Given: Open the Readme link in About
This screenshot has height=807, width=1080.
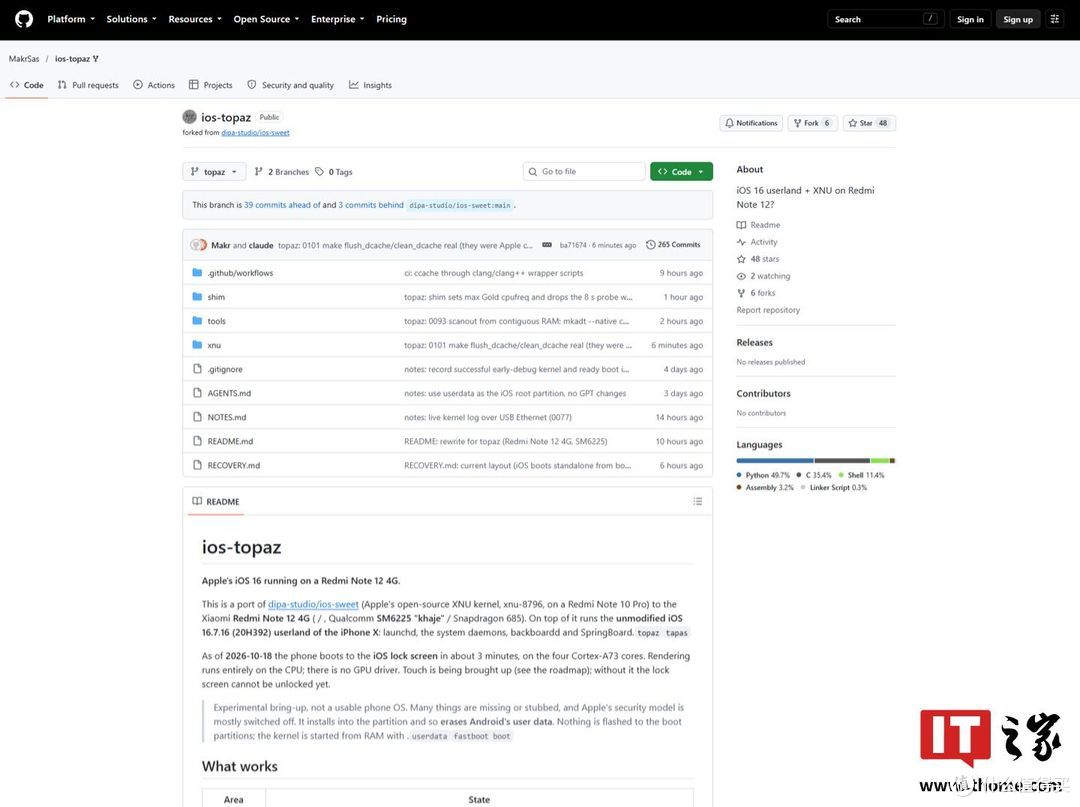Looking at the screenshot, I should coord(758,225).
